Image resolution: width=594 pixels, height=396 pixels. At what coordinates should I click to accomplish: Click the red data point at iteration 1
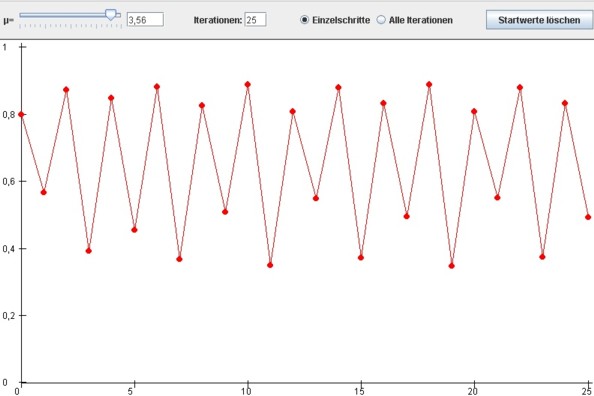point(44,193)
